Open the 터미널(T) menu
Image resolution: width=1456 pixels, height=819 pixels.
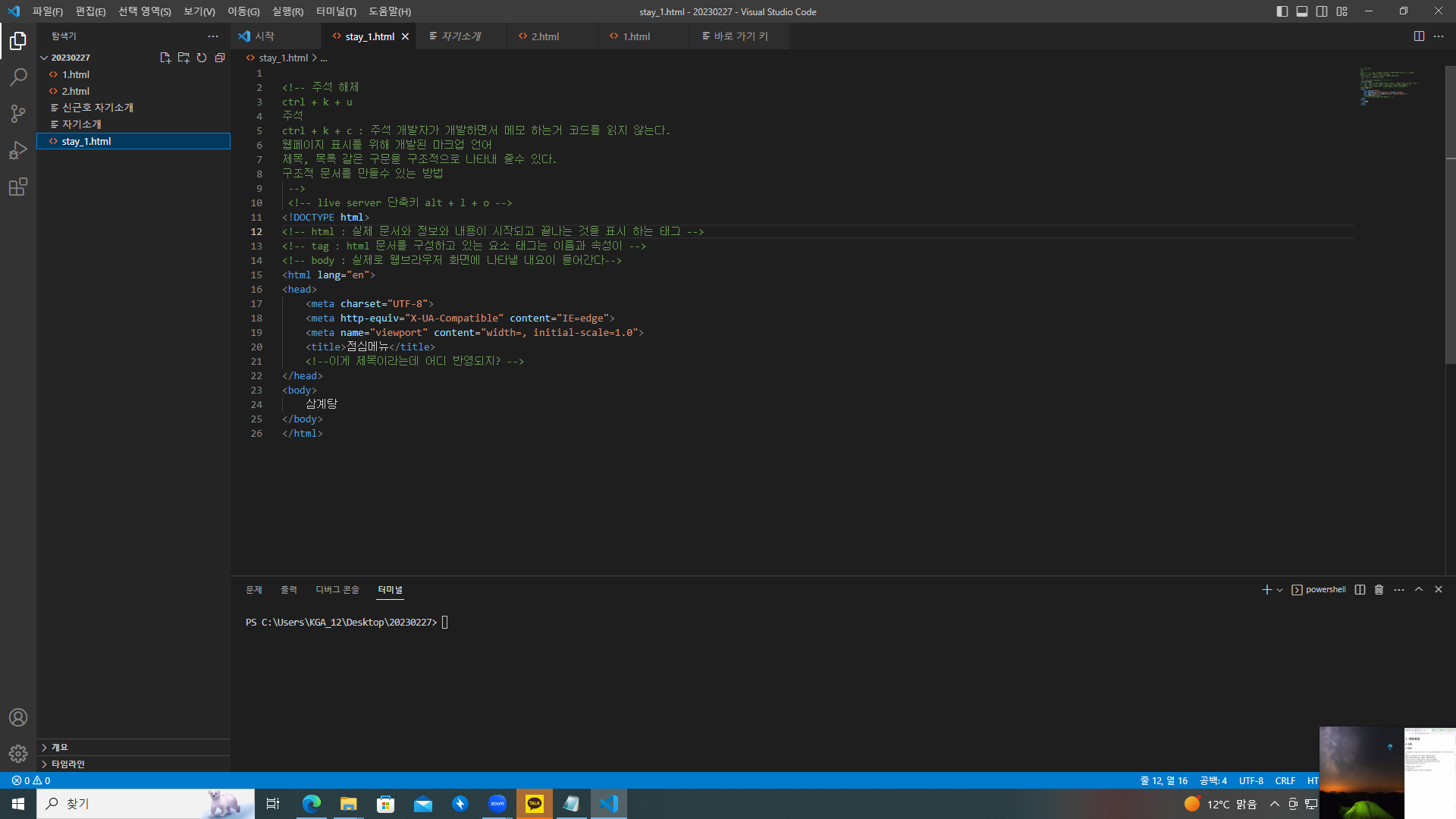[x=336, y=11]
